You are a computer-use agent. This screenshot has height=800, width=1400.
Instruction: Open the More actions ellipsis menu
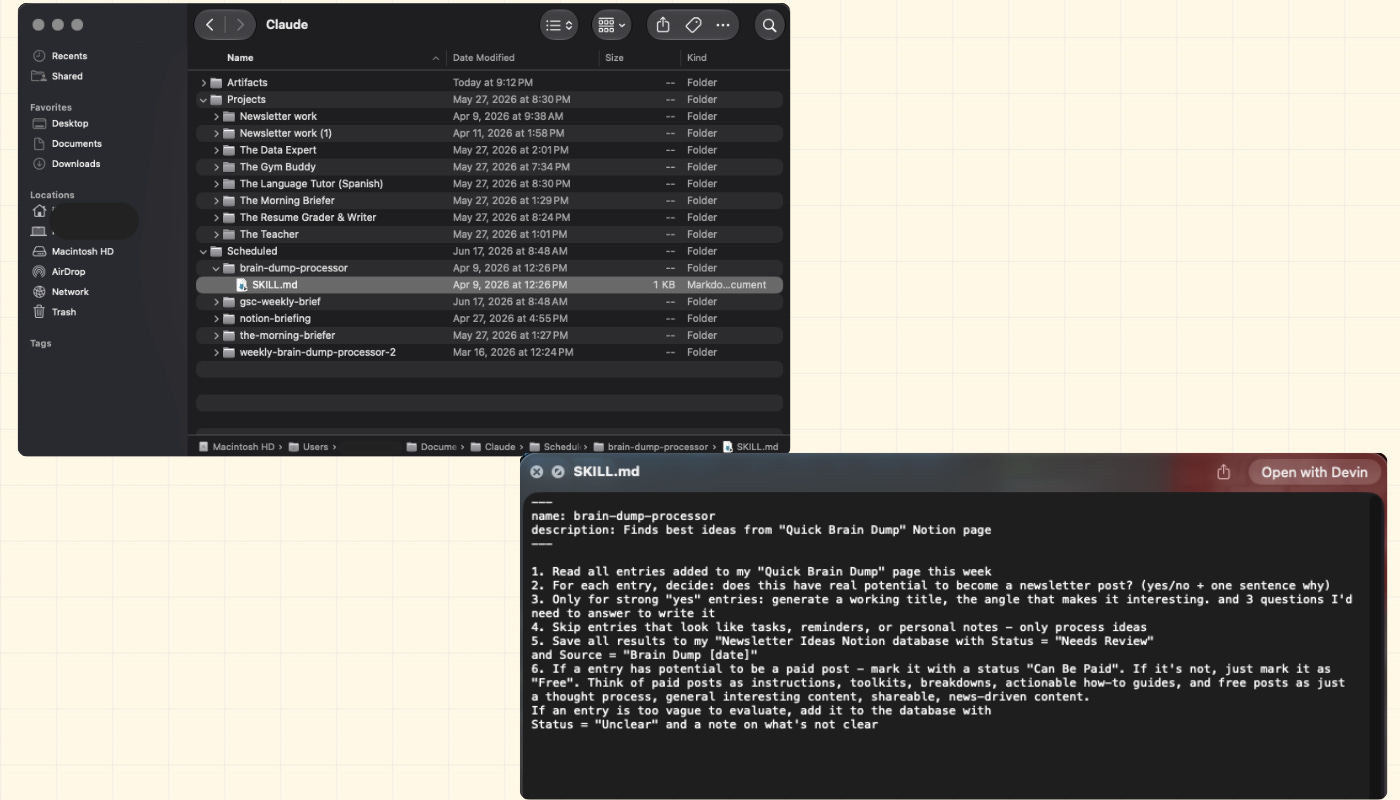723,25
